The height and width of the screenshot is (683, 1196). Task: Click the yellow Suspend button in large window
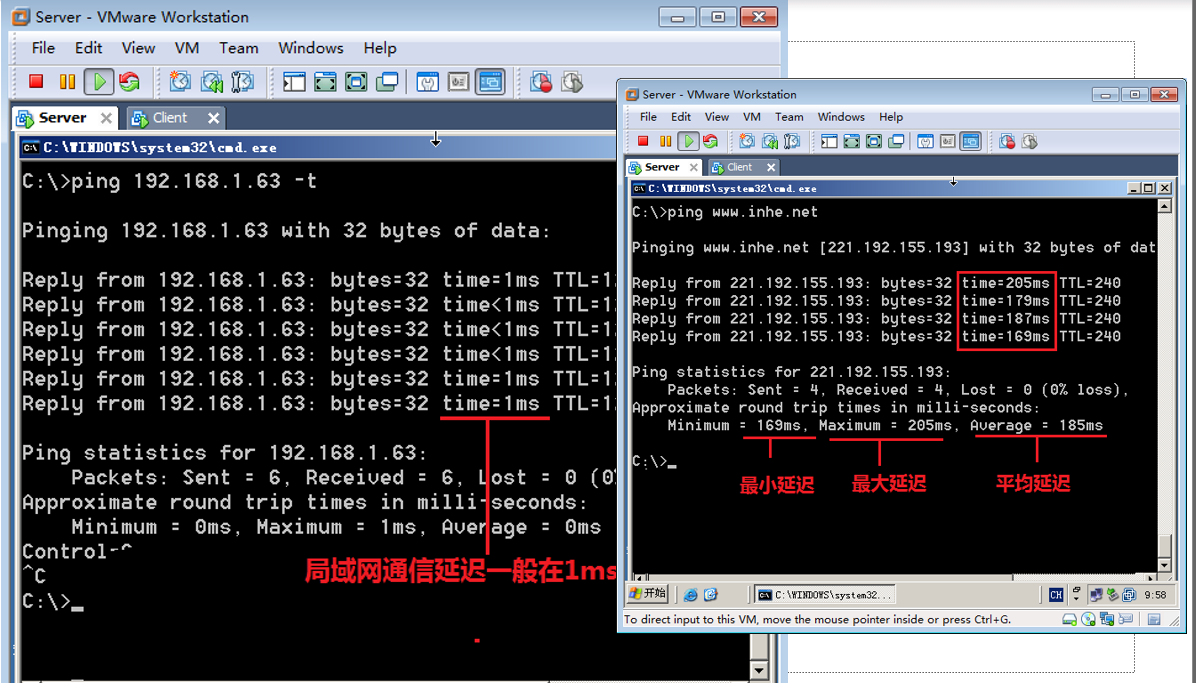(x=67, y=82)
